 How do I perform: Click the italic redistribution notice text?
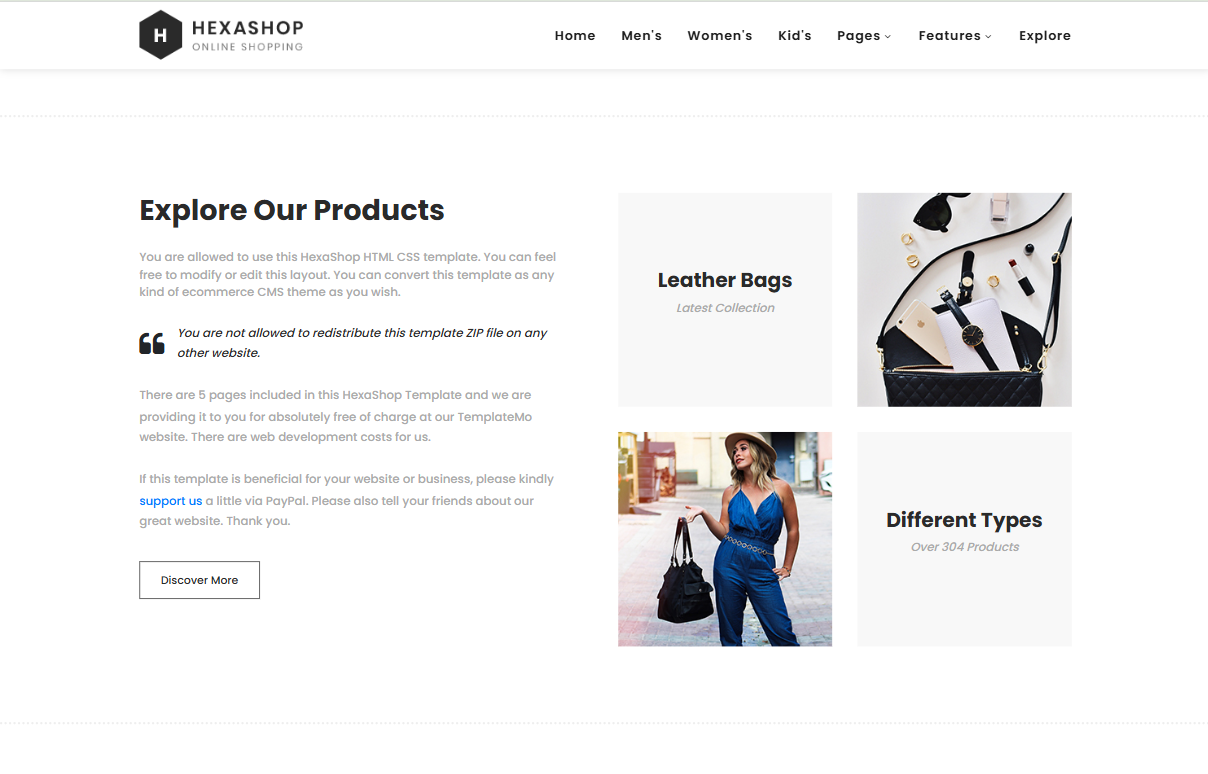click(x=362, y=343)
